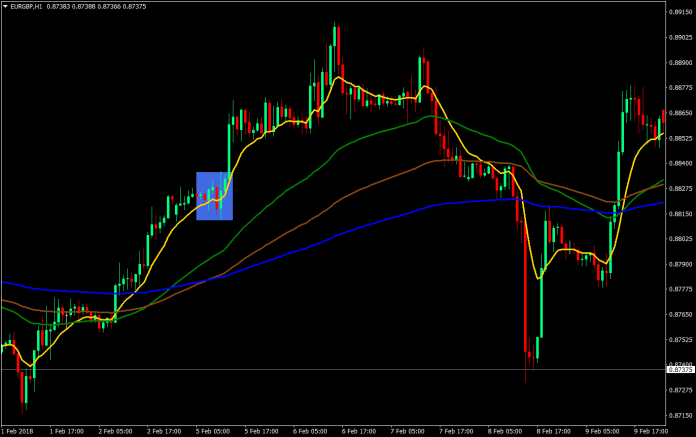696x437 pixels.
Task: Click the 6 Feb 17:00 time label
Action: click(358, 431)
